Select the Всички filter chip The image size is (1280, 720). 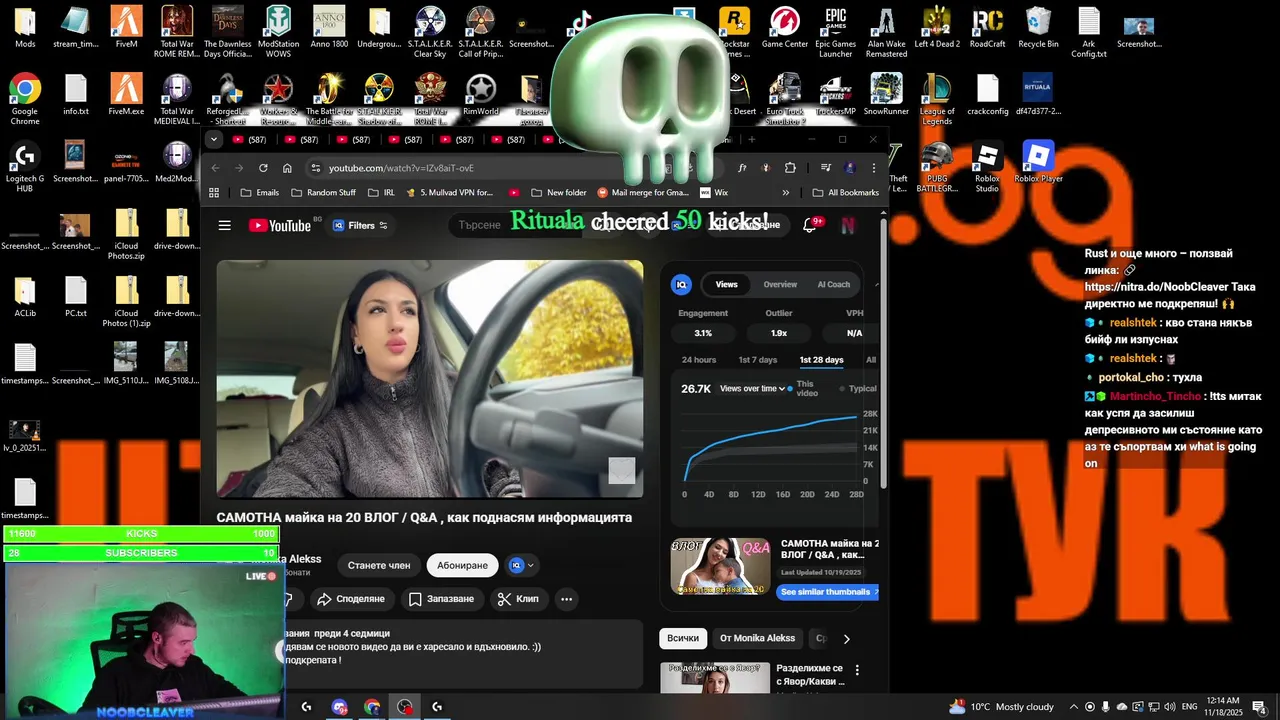(x=683, y=638)
